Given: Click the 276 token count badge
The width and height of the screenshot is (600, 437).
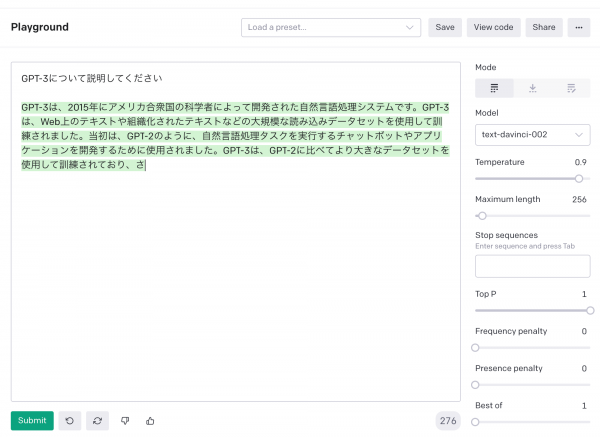Looking at the screenshot, I should [x=448, y=421].
